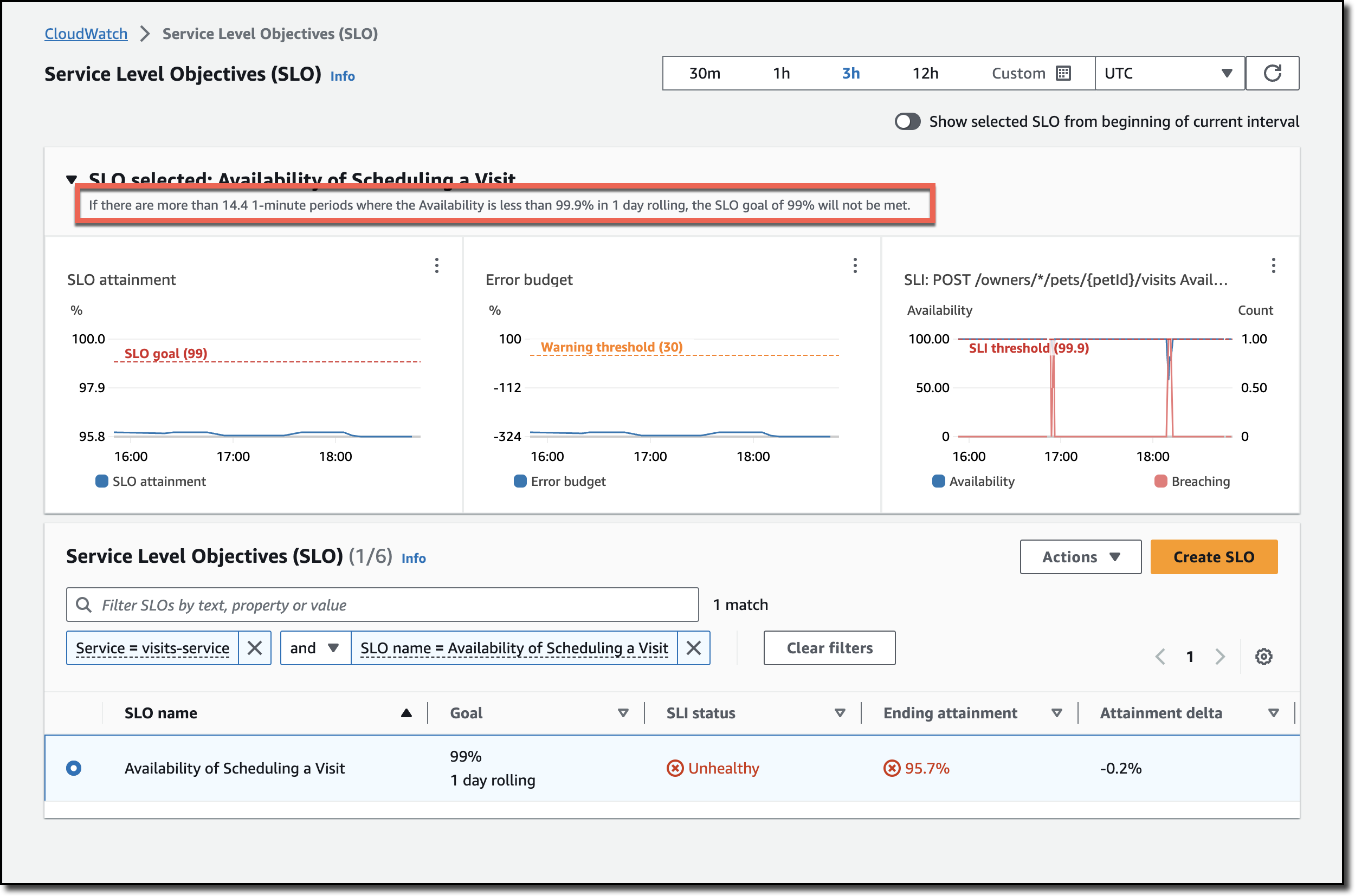The width and height of the screenshot is (1355, 896).
Task: Go to next page with the pagination arrow
Action: tap(1220, 657)
